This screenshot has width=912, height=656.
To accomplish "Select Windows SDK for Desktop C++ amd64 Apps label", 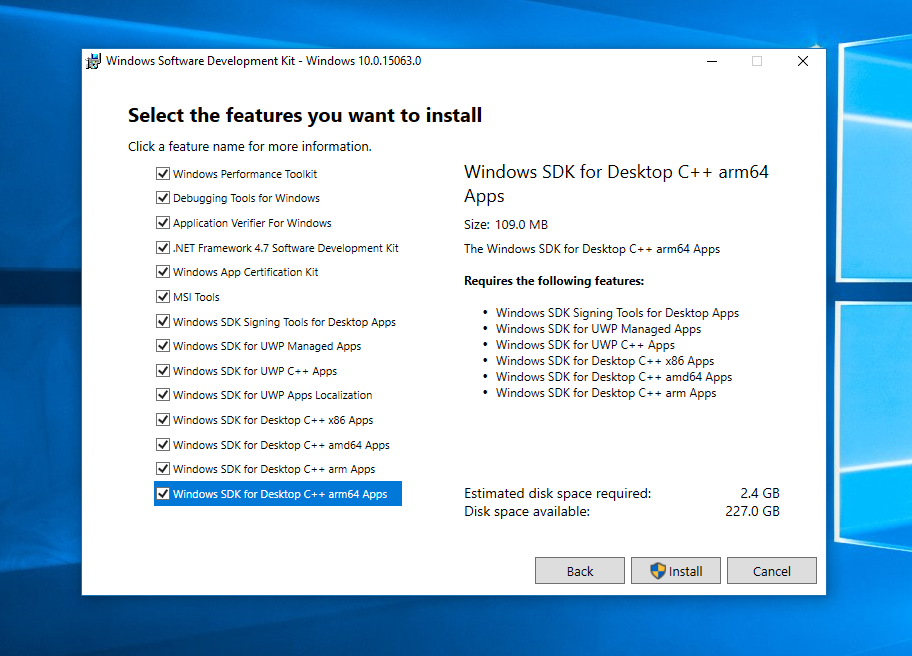I will click(280, 445).
